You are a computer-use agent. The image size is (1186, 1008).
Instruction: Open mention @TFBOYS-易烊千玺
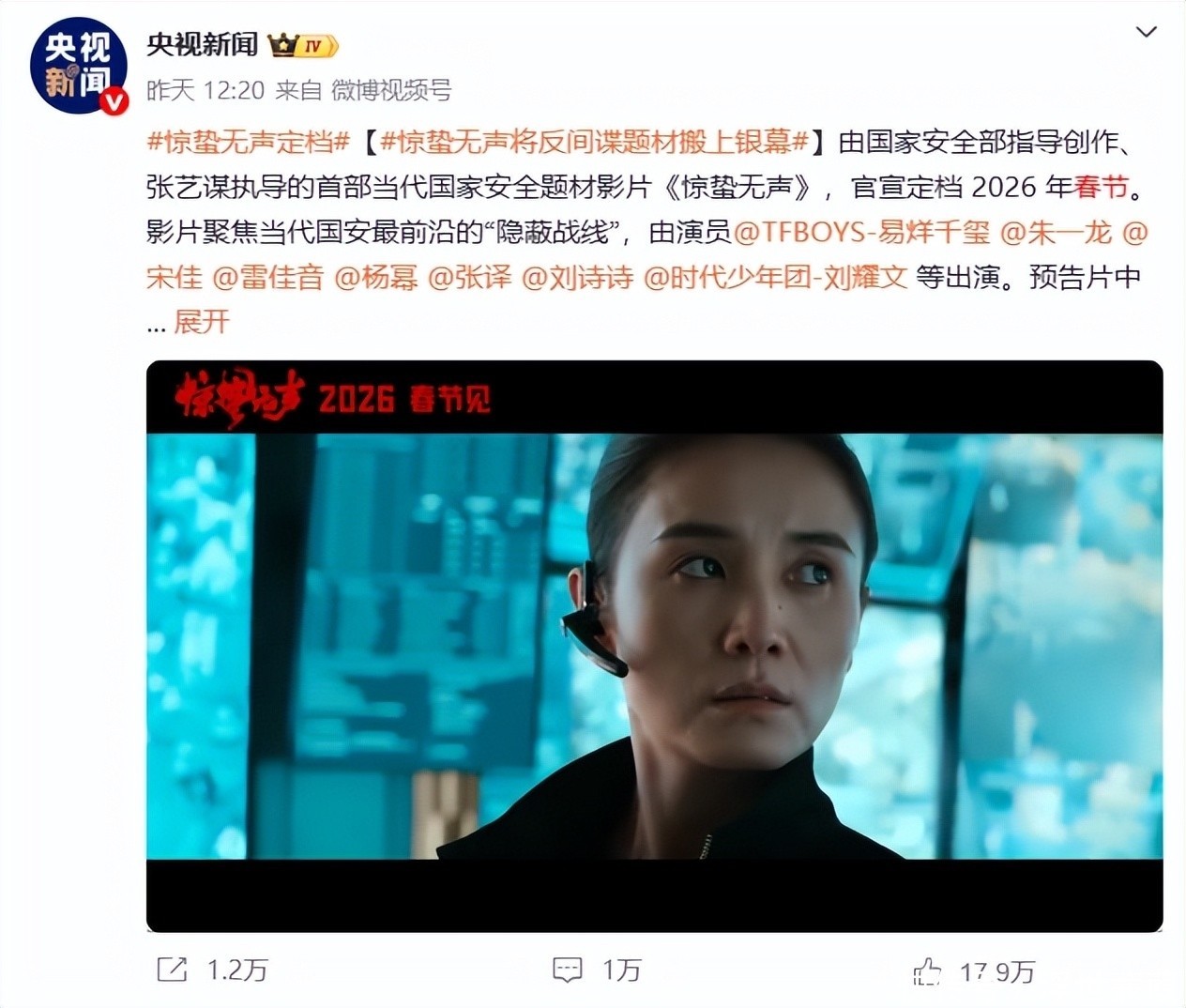pos(860,232)
